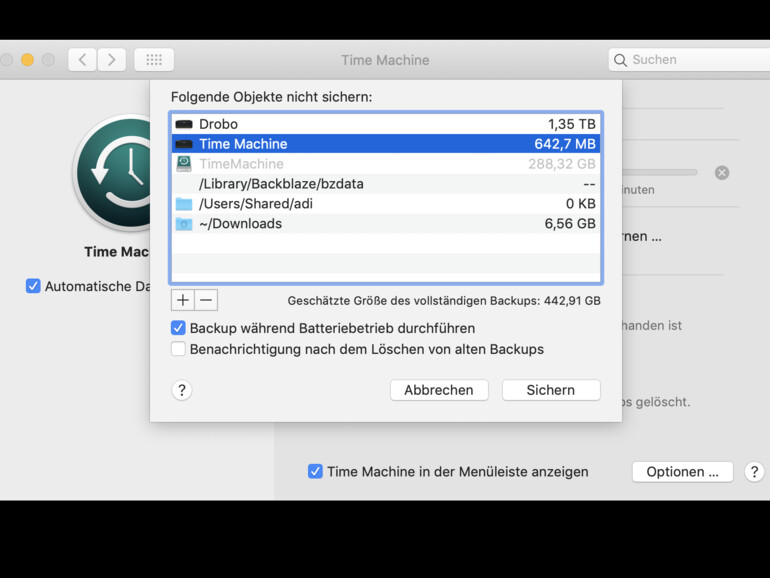Viewport: 770px width, 578px height.
Task: Click the Abbrechen button
Action: [x=439, y=390]
